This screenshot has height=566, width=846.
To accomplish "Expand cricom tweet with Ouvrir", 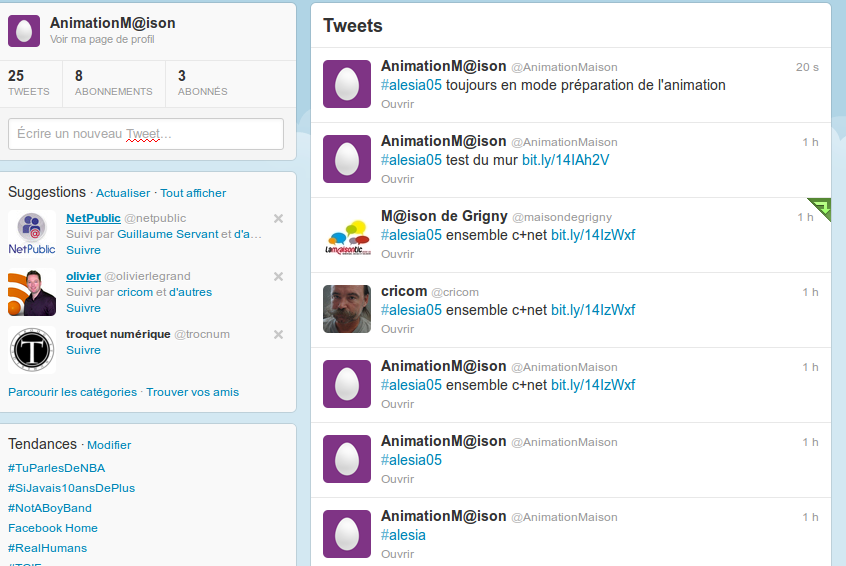I will coord(398,329).
